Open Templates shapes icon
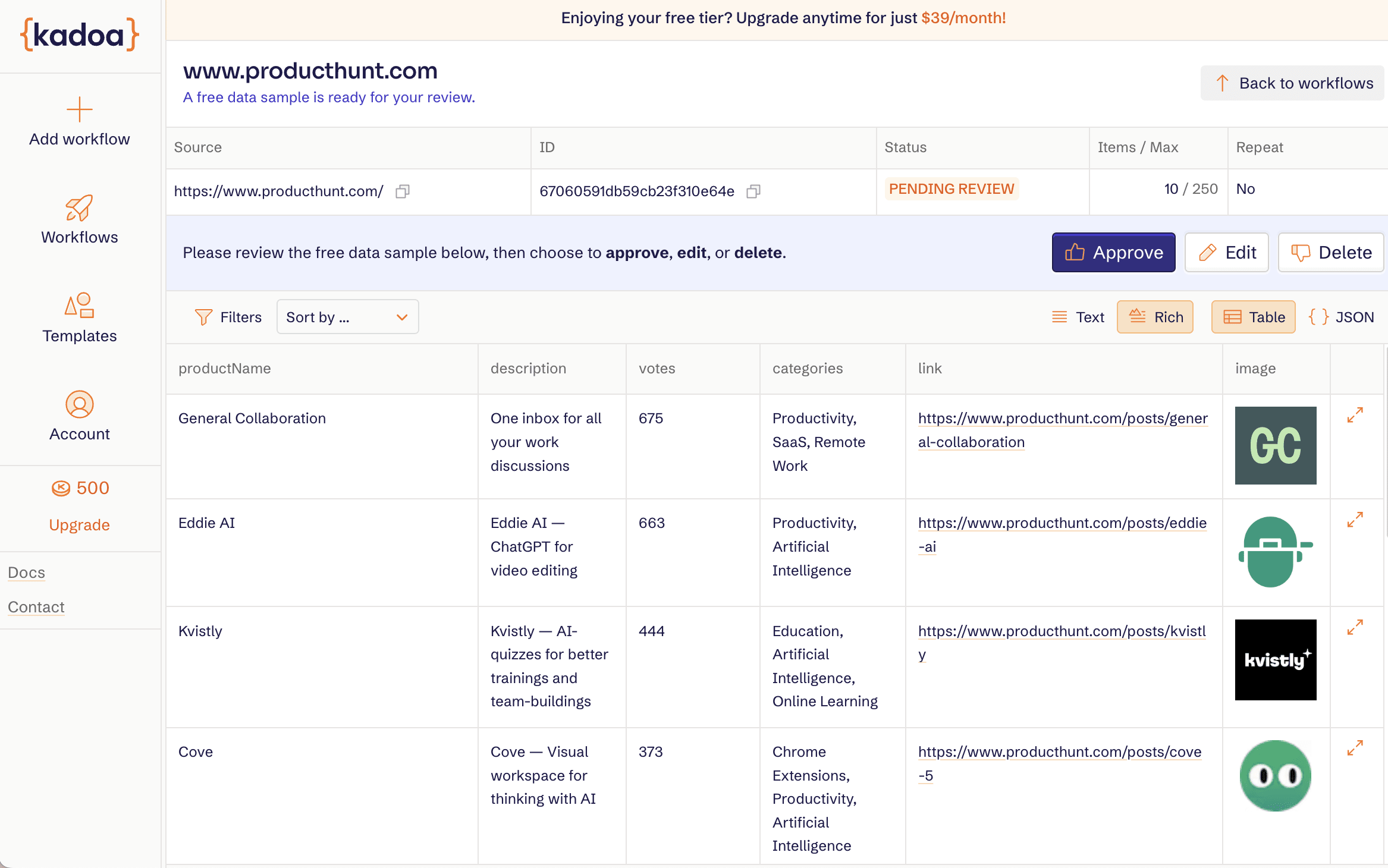This screenshot has height=868, width=1388. click(80, 305)
